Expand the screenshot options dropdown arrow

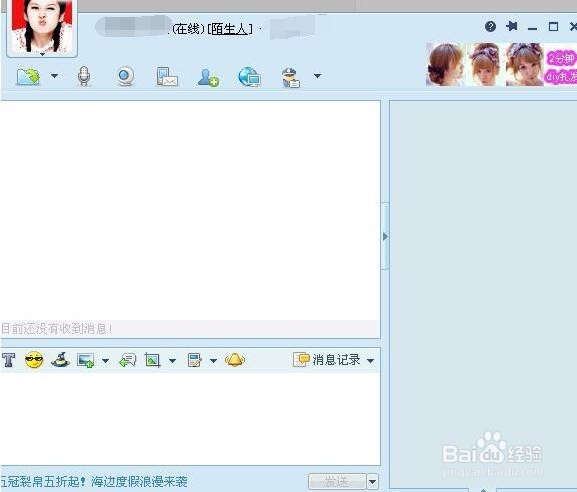(172, 361)
